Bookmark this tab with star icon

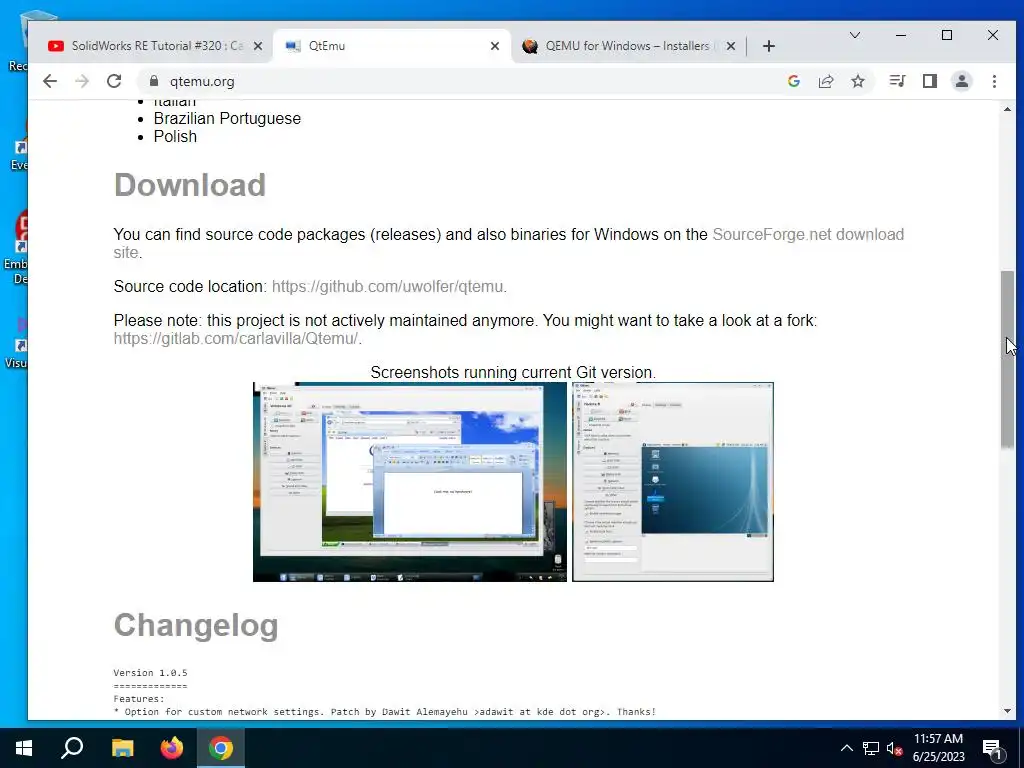point(858,81)
